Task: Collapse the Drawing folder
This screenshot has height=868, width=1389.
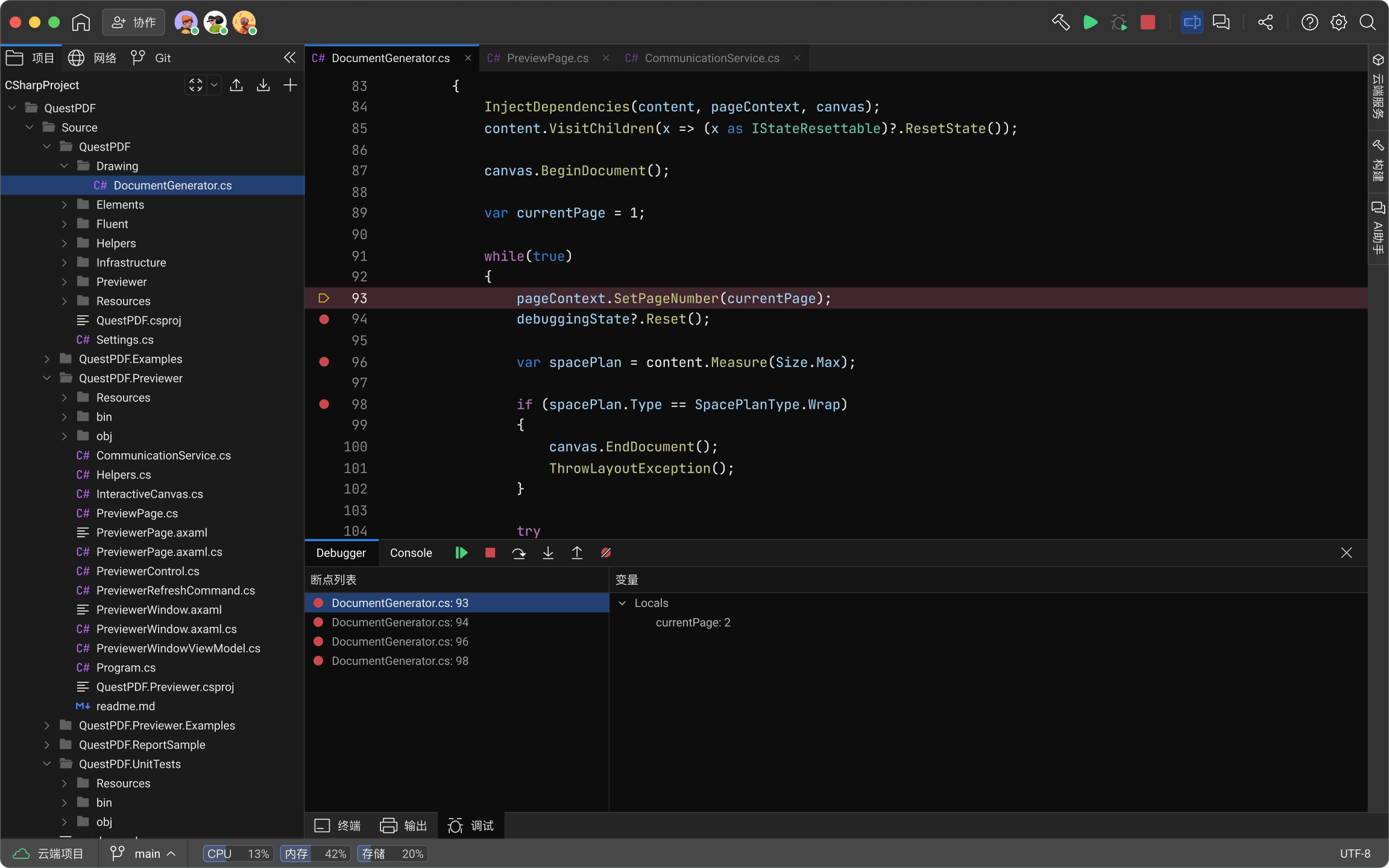Action: [65, 166]
